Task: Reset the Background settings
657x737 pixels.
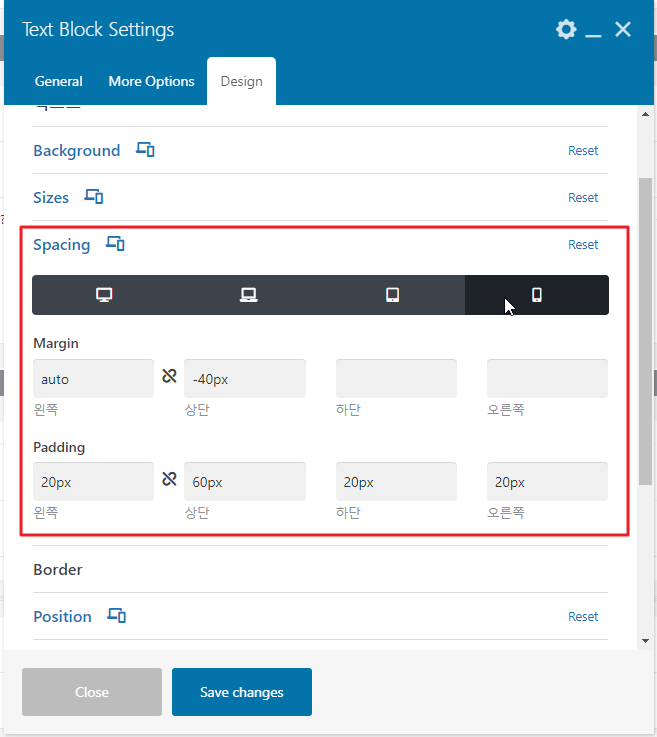Action: (583, 150)
